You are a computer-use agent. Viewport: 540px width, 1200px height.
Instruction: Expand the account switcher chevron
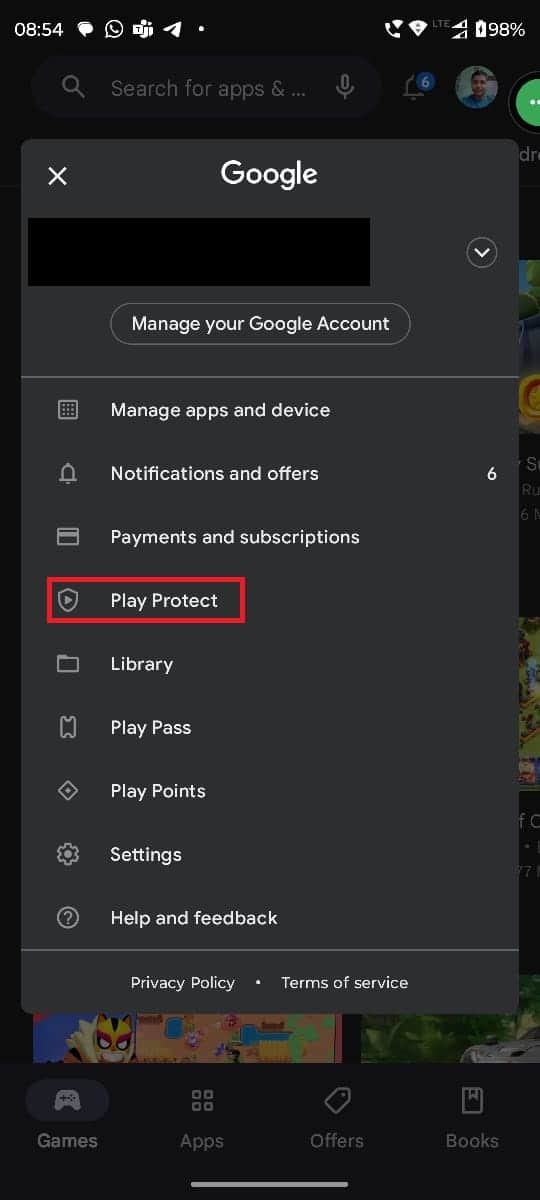tap(482, 253)
